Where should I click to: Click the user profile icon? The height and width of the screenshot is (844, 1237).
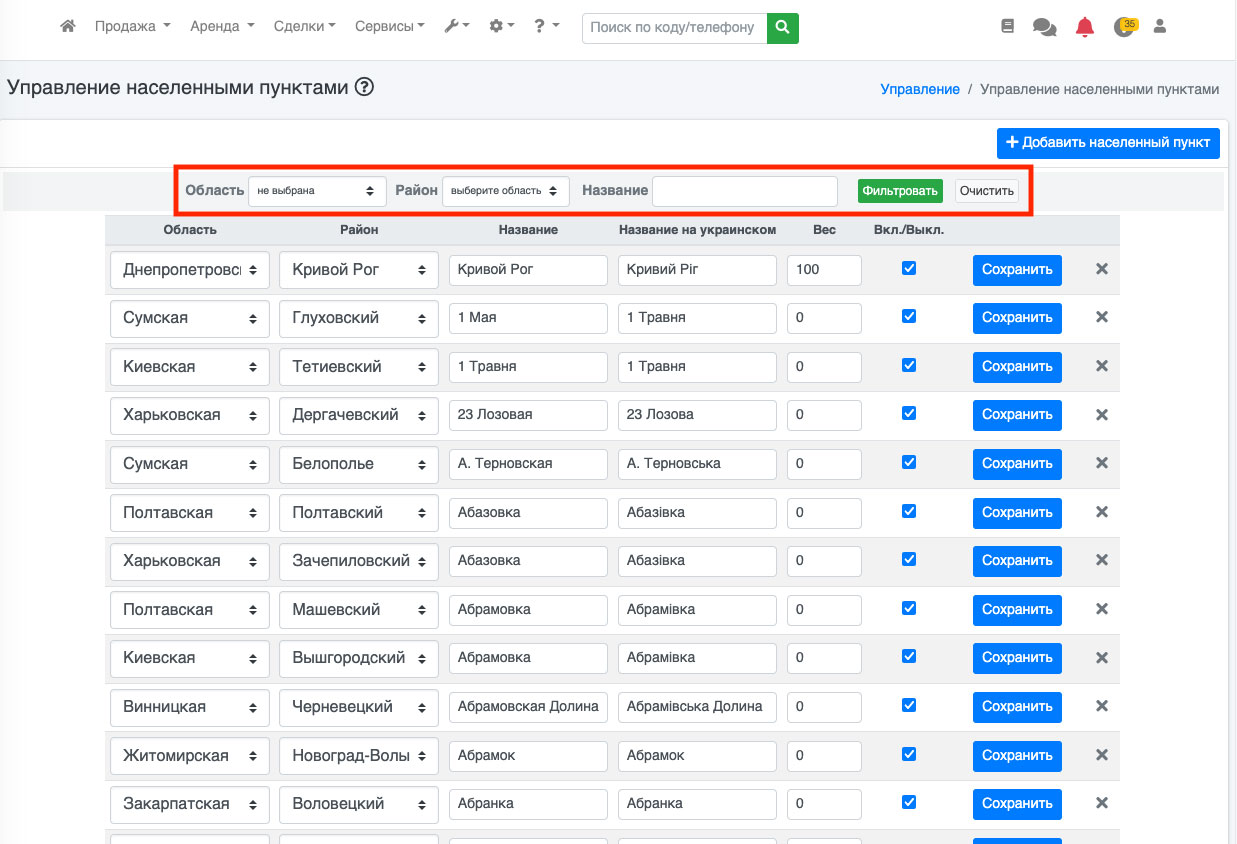(1160, 27)
